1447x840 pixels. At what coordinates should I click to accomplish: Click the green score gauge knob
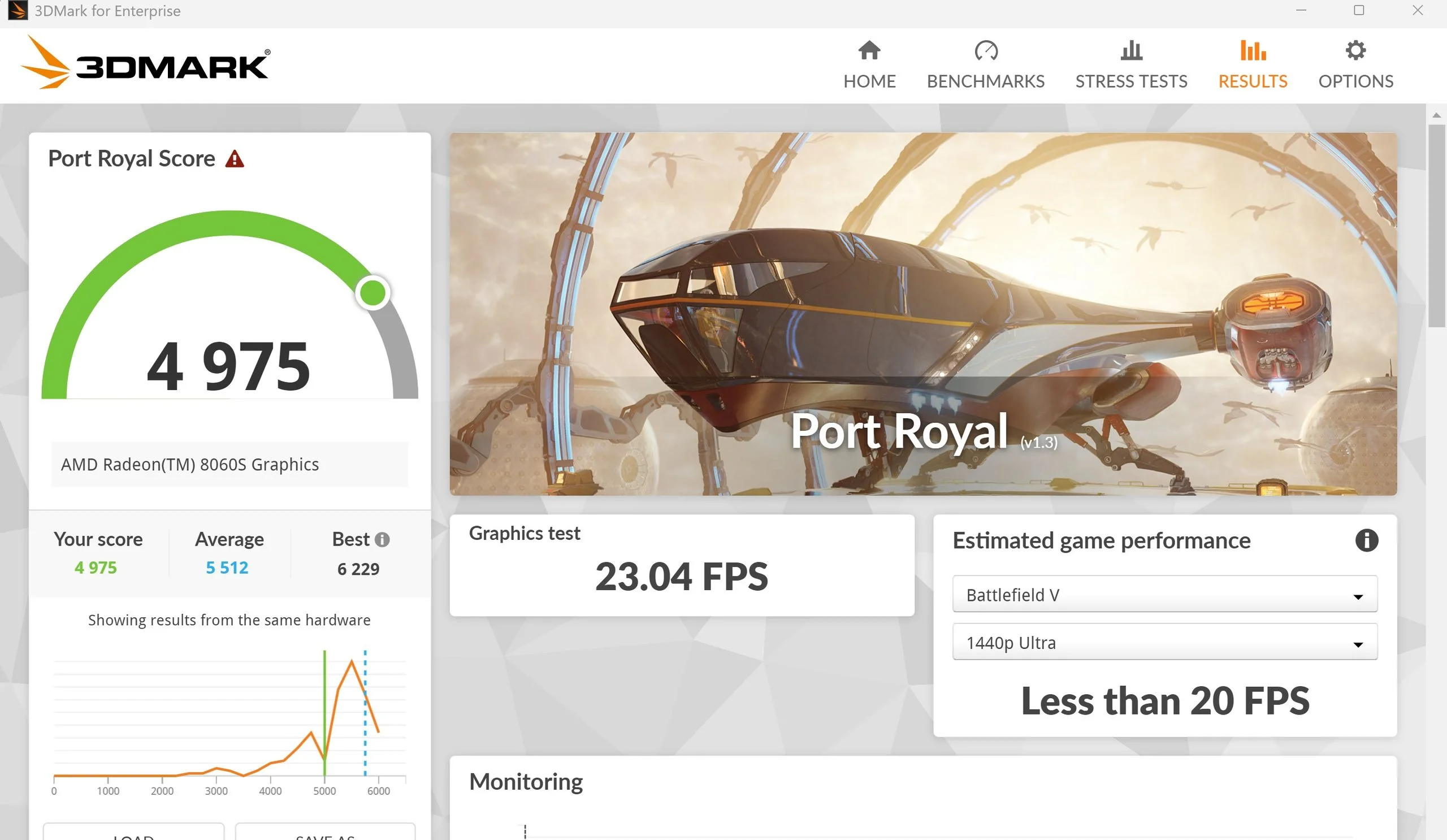coord(372,293)
